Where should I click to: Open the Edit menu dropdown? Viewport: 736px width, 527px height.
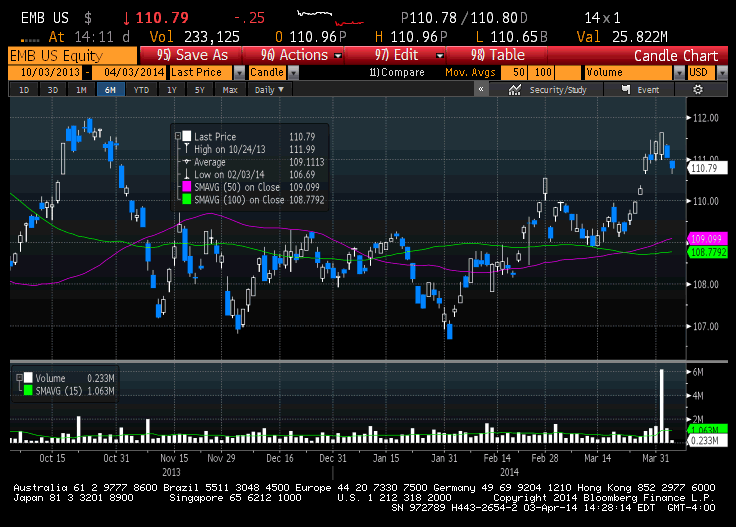click(439, 55)
